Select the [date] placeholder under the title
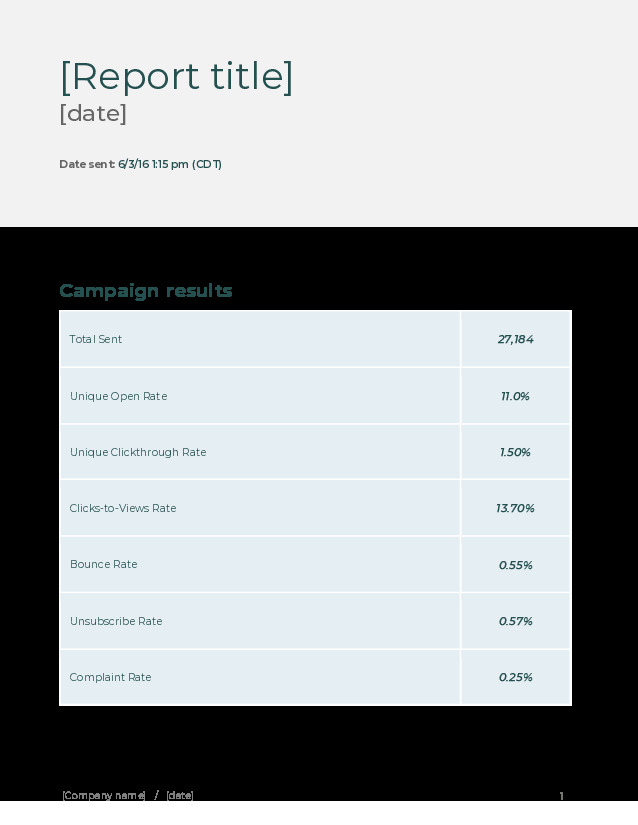The image size is (638, 825). click(93, 114)
